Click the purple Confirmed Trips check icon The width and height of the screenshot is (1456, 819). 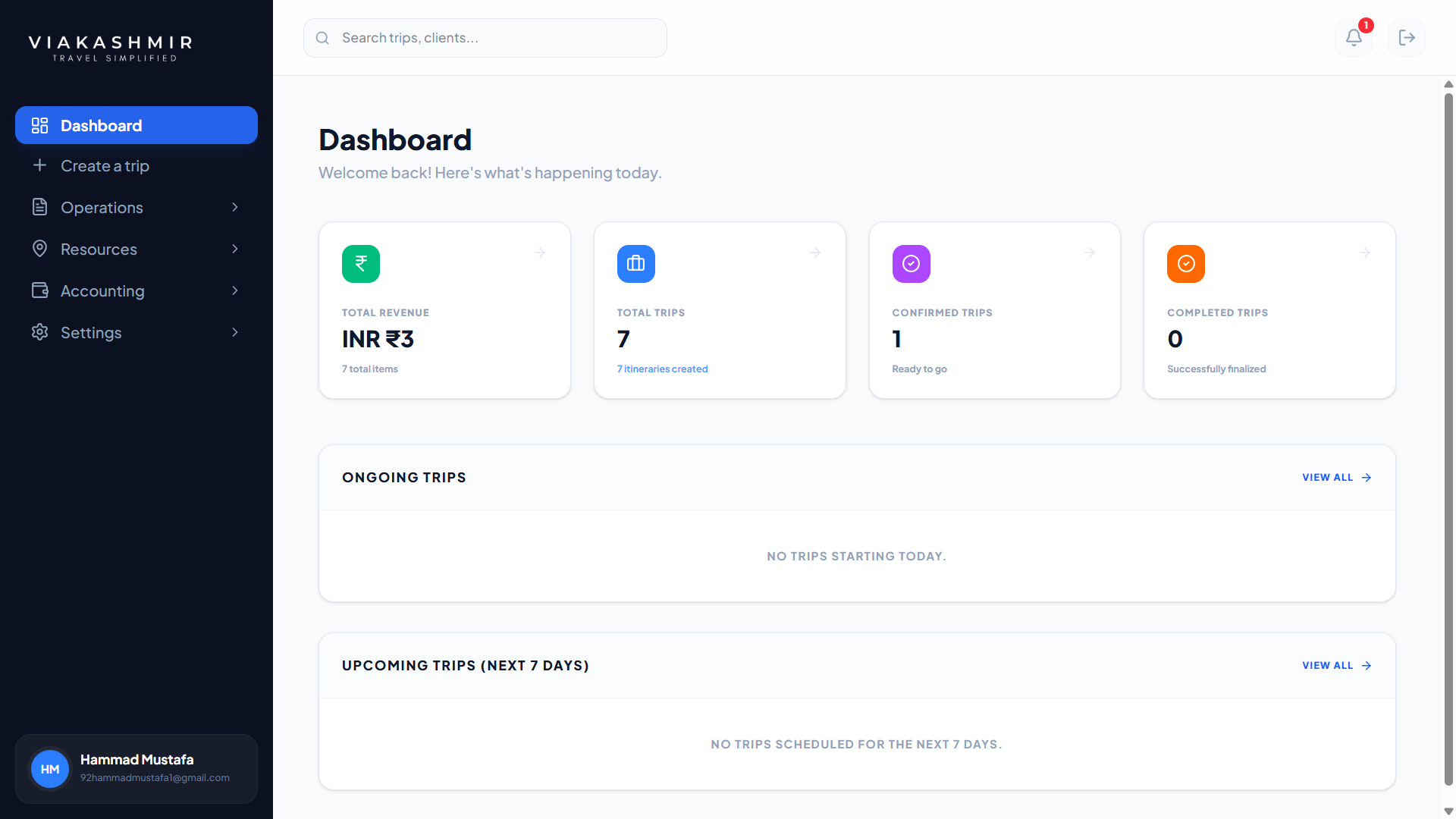pos(912,264)
